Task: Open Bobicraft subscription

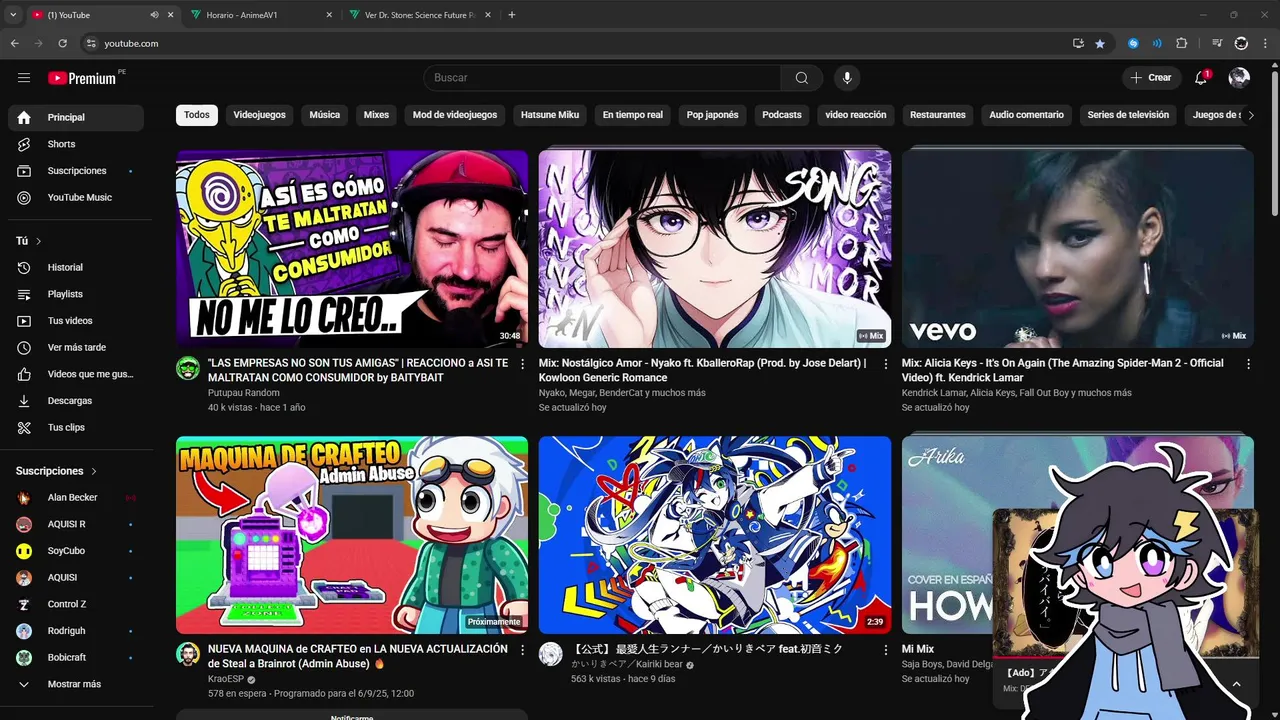Action: tap(76, 658)
